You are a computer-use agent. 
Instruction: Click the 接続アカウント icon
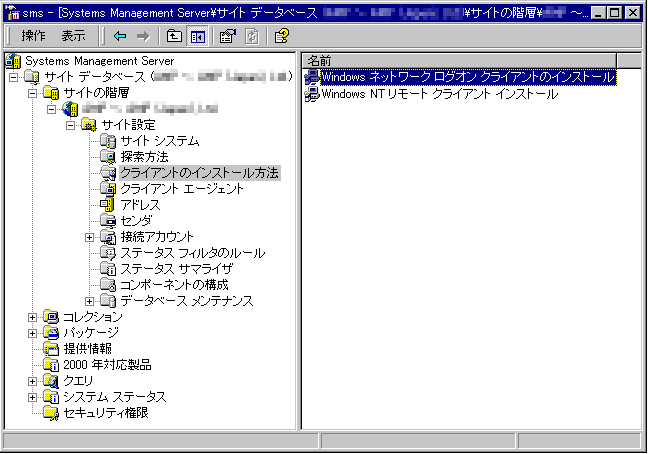[108, 237]
